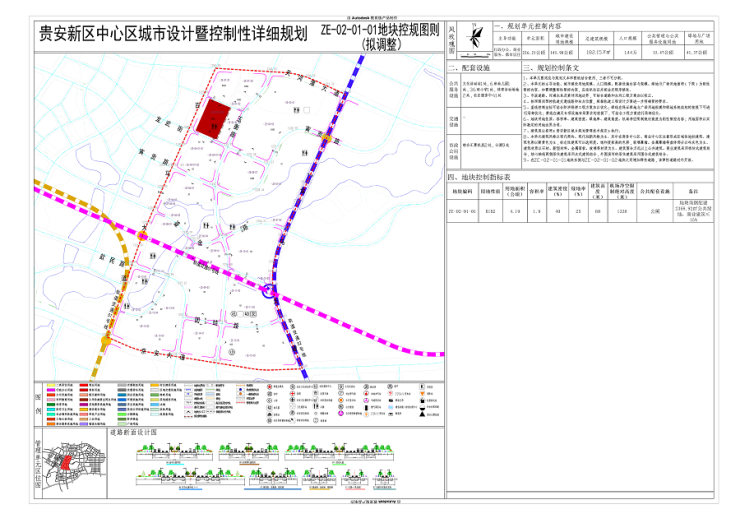Click the 14.4万 population value
Image resolution: width=740 pixels, height=523 pixels.
(630, 52)
